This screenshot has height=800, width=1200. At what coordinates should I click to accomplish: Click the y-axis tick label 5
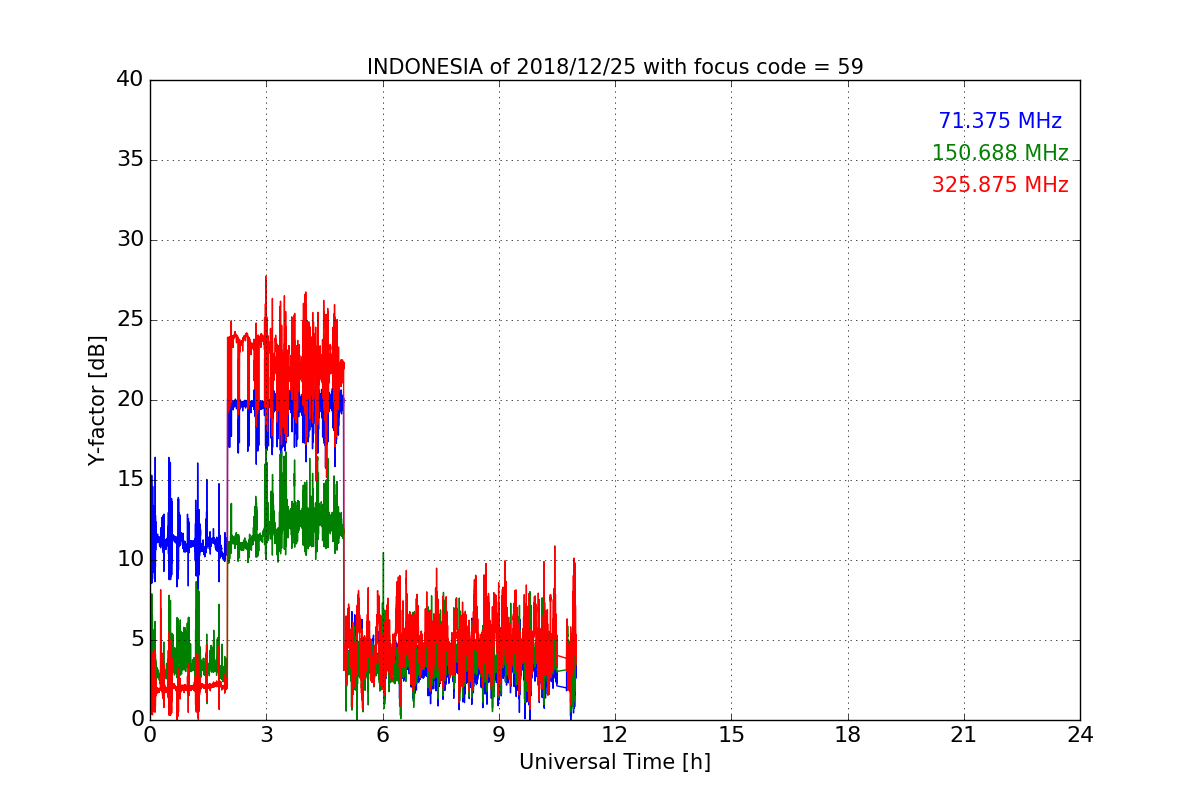137,639
